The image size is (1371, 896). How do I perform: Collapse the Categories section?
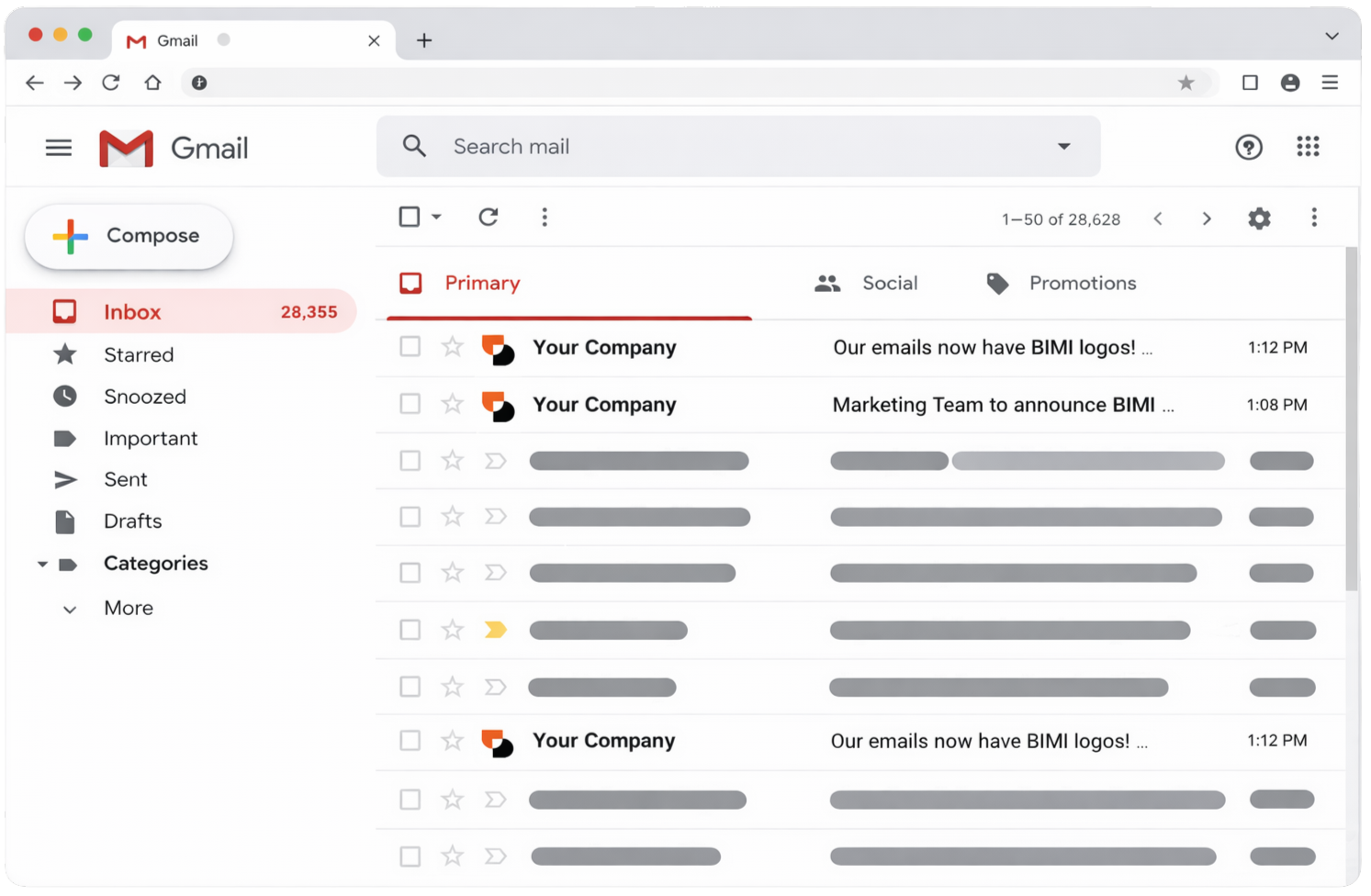tap(41, 564)
